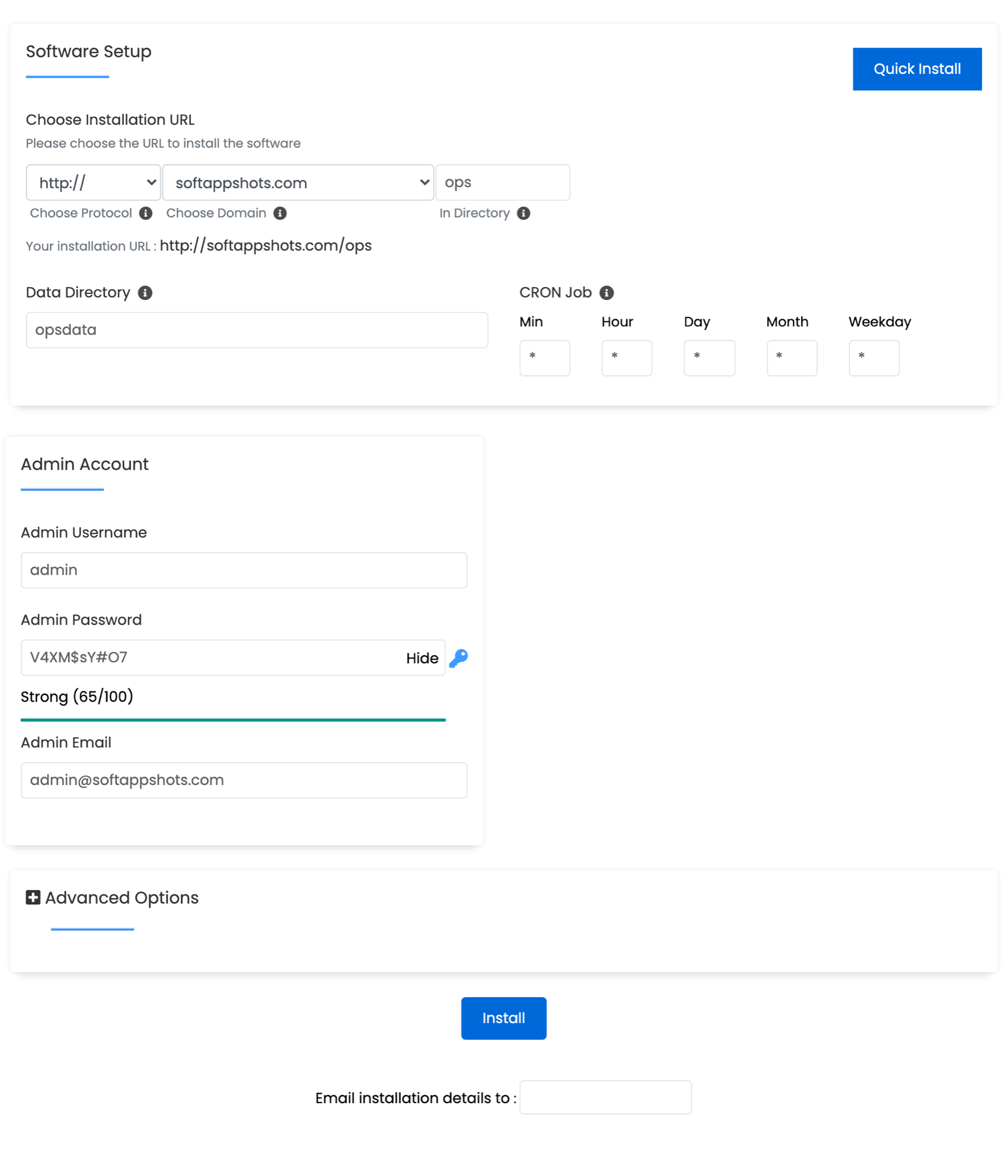Image resolution: width=1008 pixels, height=1176 pixels.
Task: Click the email installation details field
Action: point(605,1097)
